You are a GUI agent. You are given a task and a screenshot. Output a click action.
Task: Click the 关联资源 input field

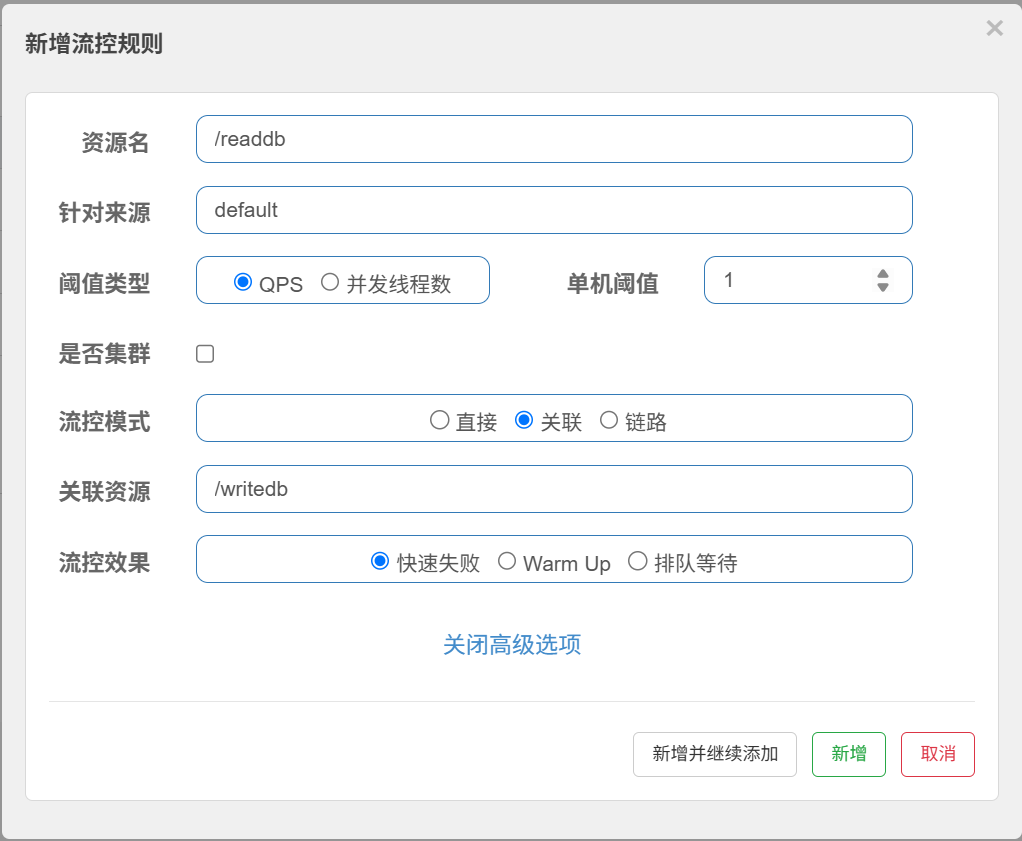coord(553,489)
